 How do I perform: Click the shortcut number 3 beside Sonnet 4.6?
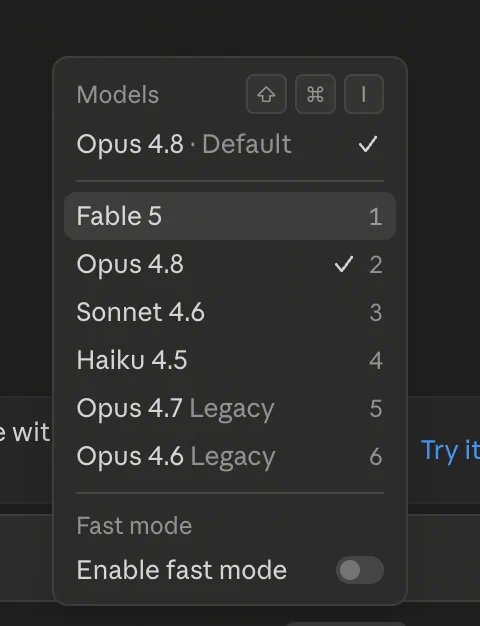click(x=375, y=313)
